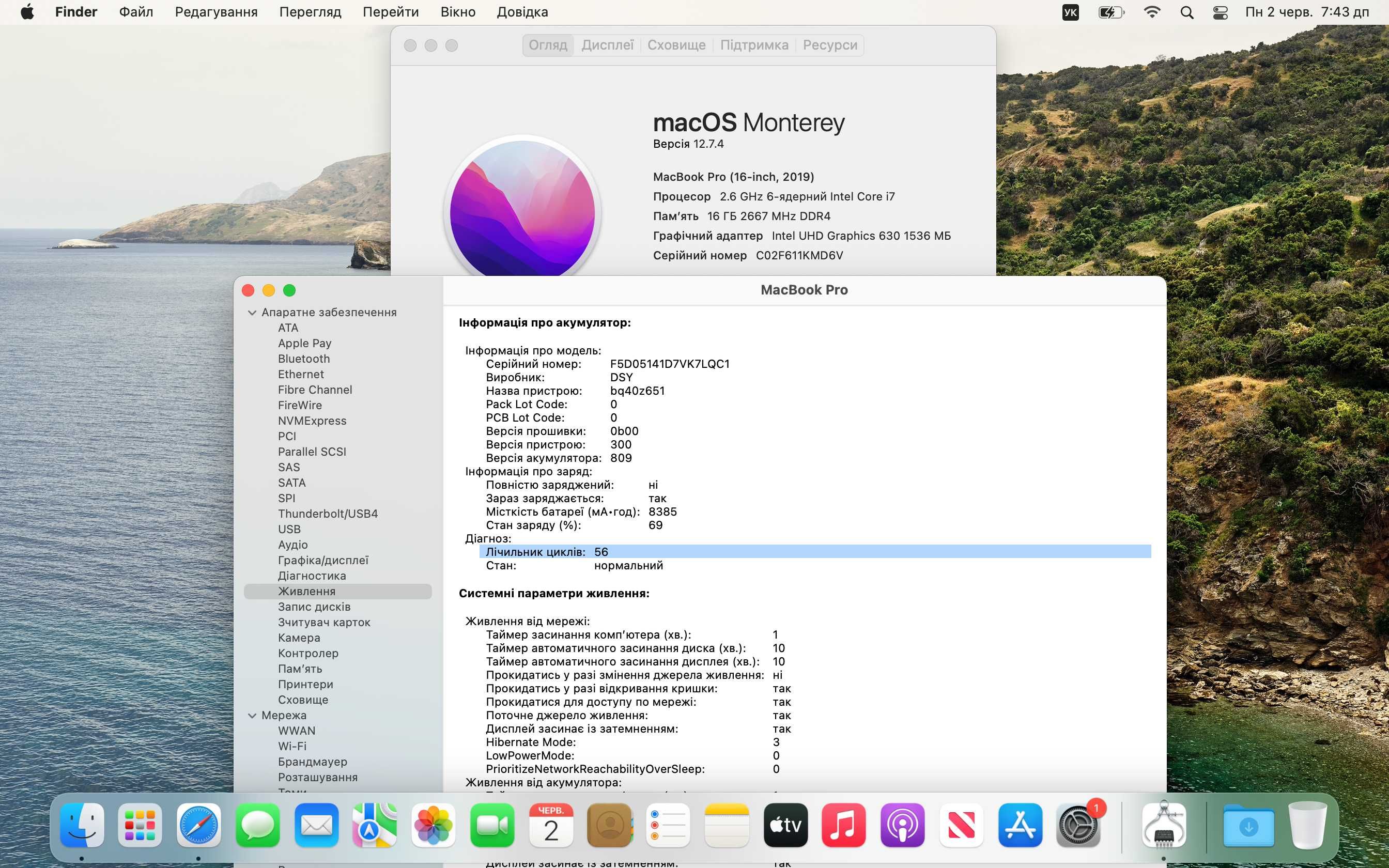The image size is (1389, 868).
Task: Select Камера in the sidebar
Action: coord(299,638)
